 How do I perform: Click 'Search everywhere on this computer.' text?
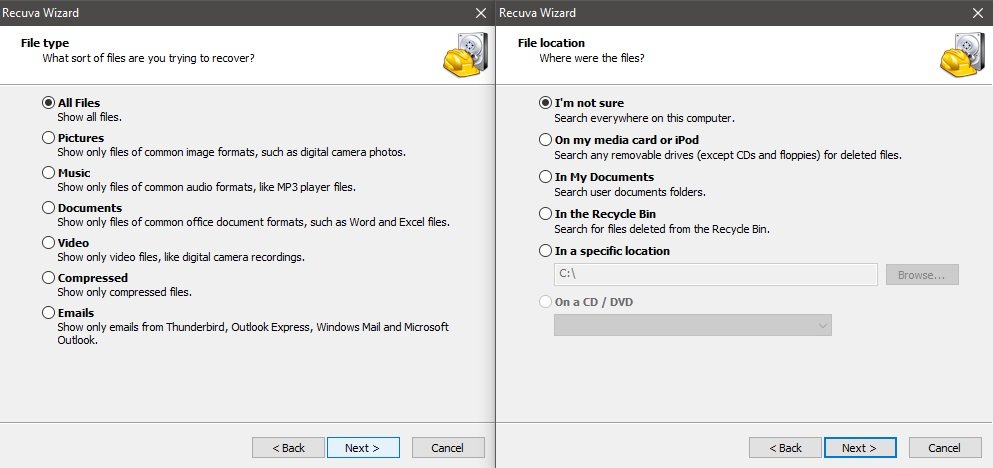[x=644, y=118]
